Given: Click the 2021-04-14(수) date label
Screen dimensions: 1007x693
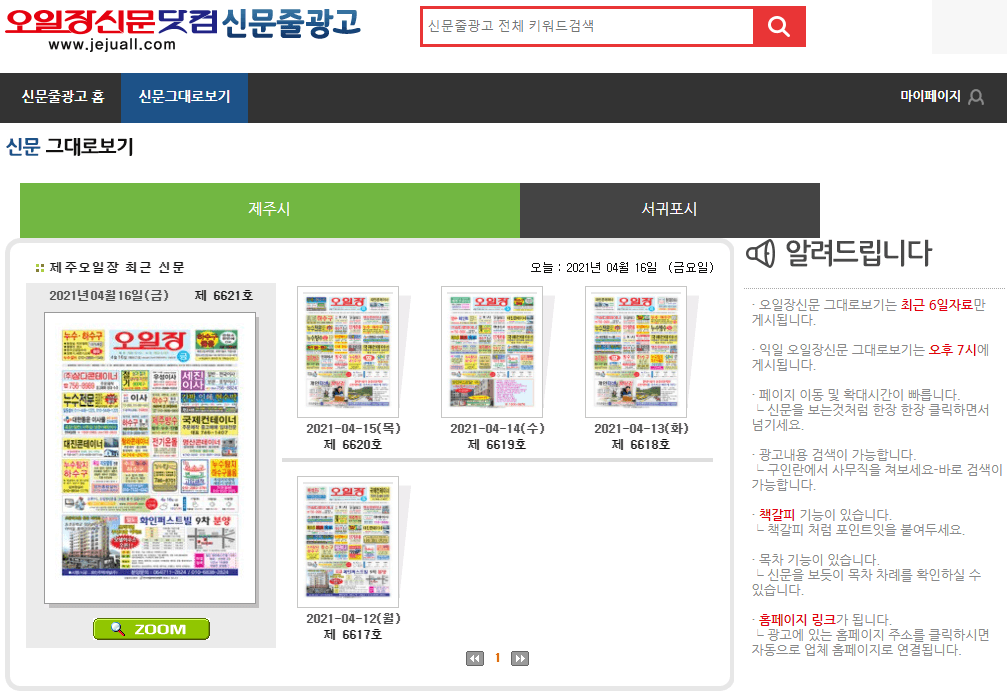Looking at the screenshot, I should (x=497, y=428).
